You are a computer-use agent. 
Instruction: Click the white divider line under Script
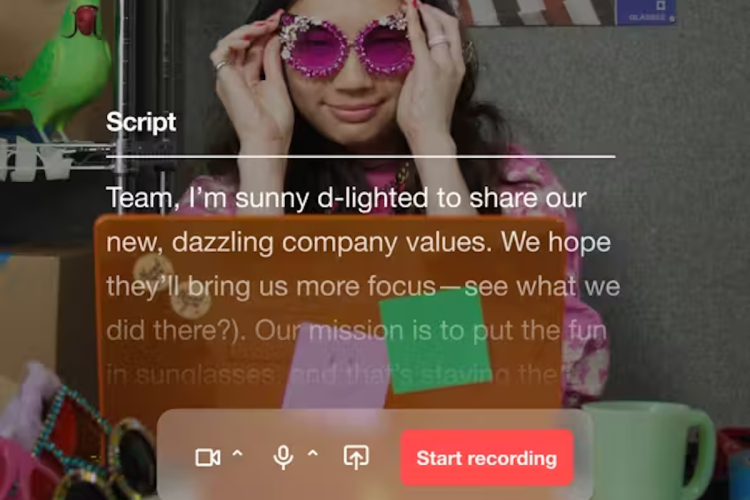[360, 157]
